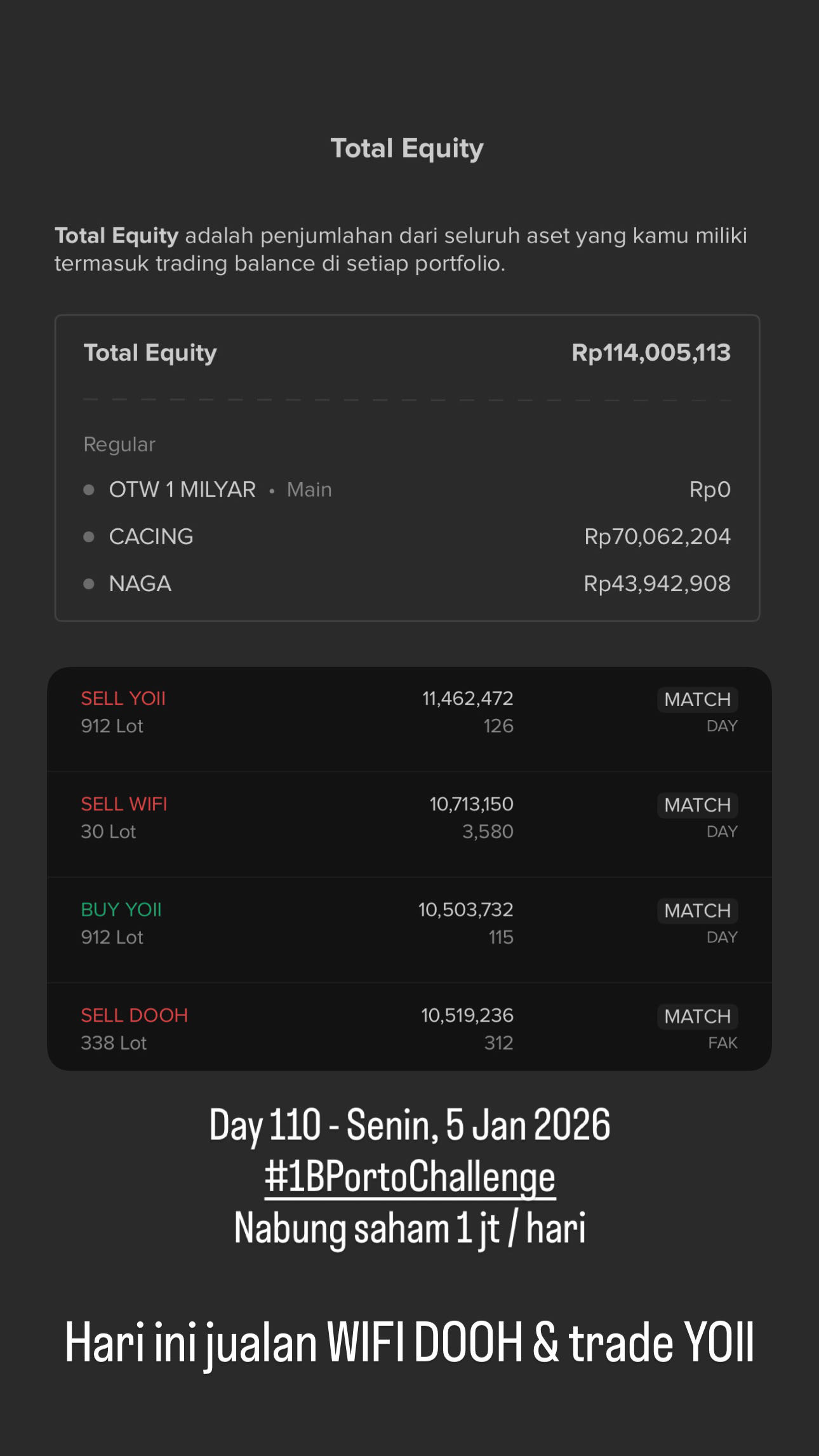
Task: Tap the MATCH badge on BUY YOII order
Action: pos(697,911)
